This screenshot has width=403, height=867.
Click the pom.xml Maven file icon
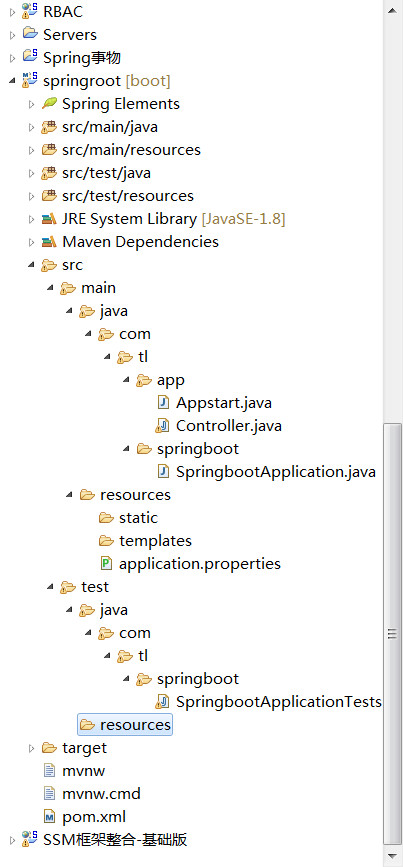tap(50, 816)
